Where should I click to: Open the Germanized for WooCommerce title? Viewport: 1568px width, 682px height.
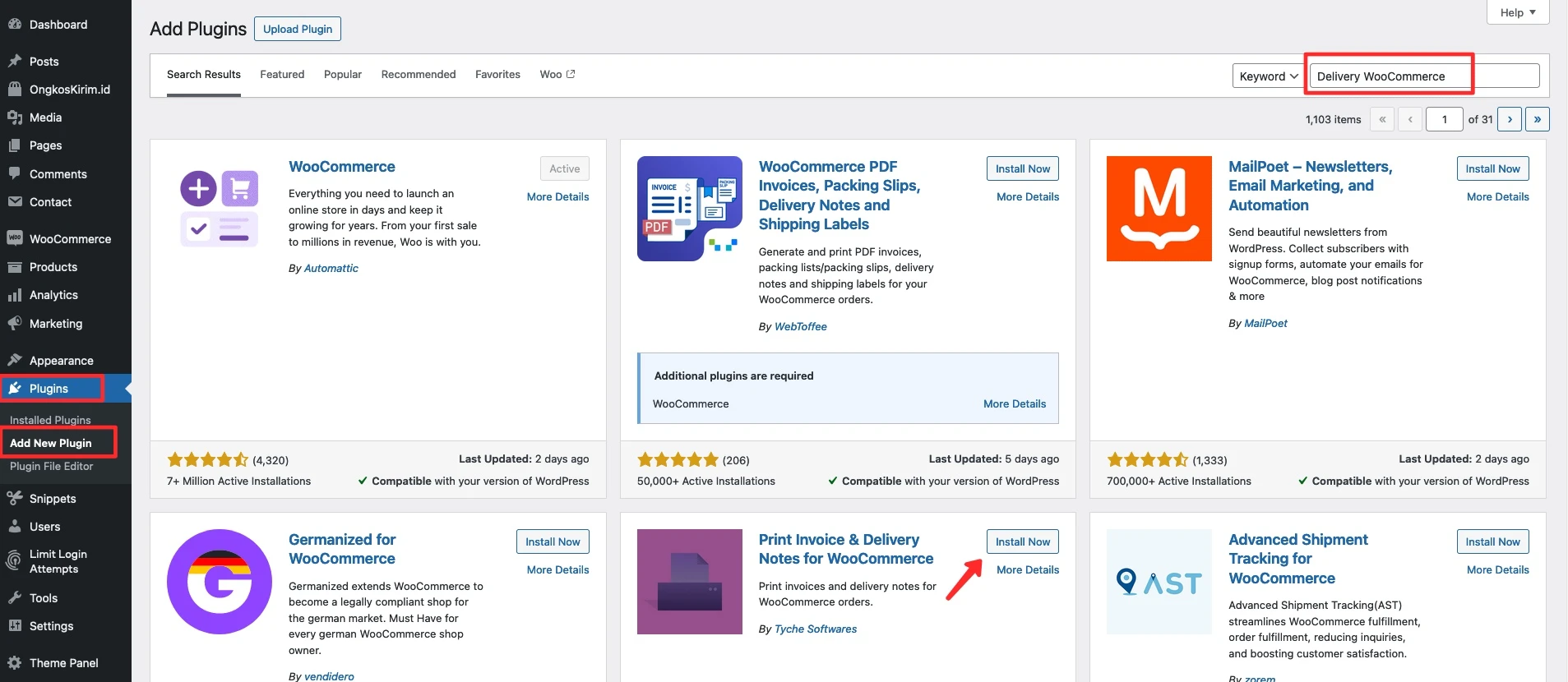pyautogui.click(x=342, y=549)
